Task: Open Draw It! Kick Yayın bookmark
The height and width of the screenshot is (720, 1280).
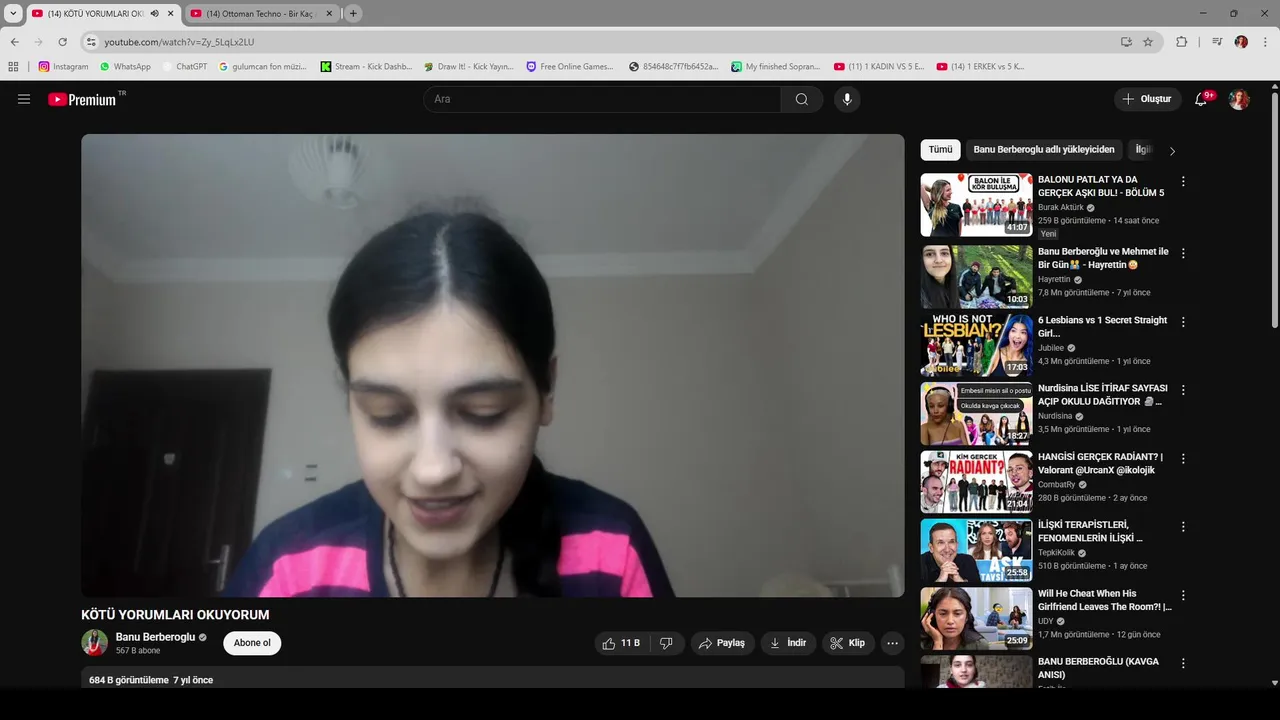Action: [469, 67]
